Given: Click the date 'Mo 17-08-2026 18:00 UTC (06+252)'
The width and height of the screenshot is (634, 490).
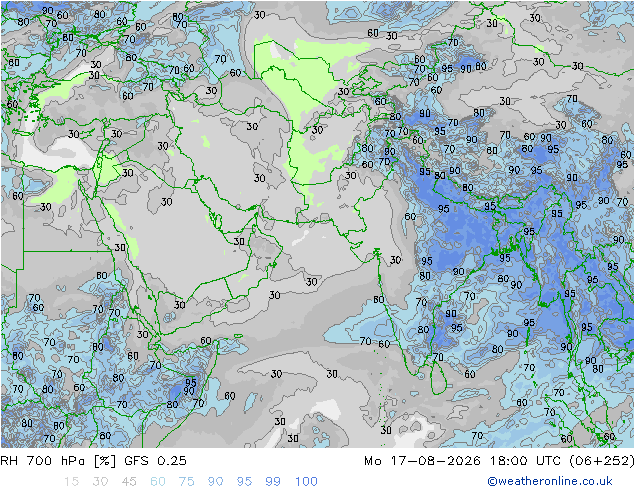Looking at the screenshot, I should click(499, 460).
